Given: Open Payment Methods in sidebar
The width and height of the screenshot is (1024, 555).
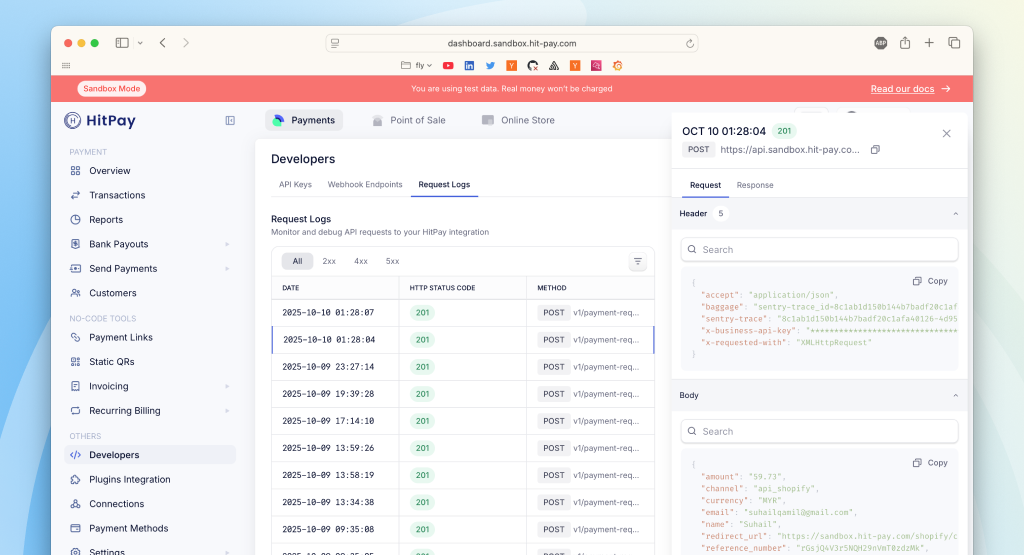Looking at the screenshot, I should tap(129, 528).
